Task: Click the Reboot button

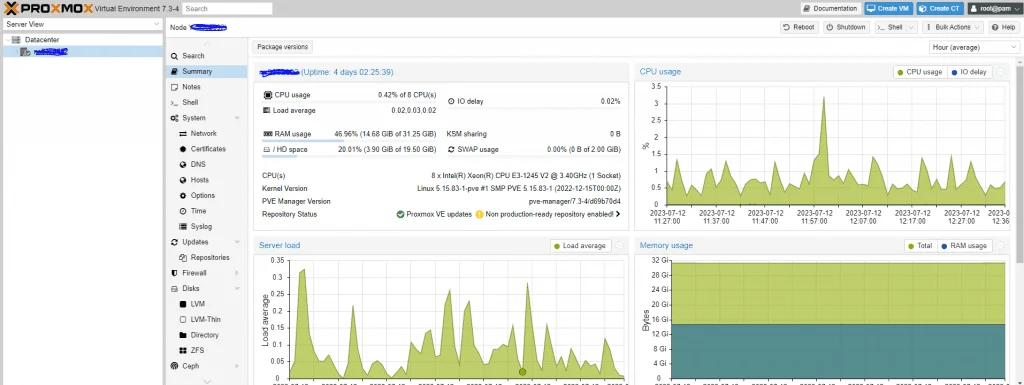Action: (799, 27)
